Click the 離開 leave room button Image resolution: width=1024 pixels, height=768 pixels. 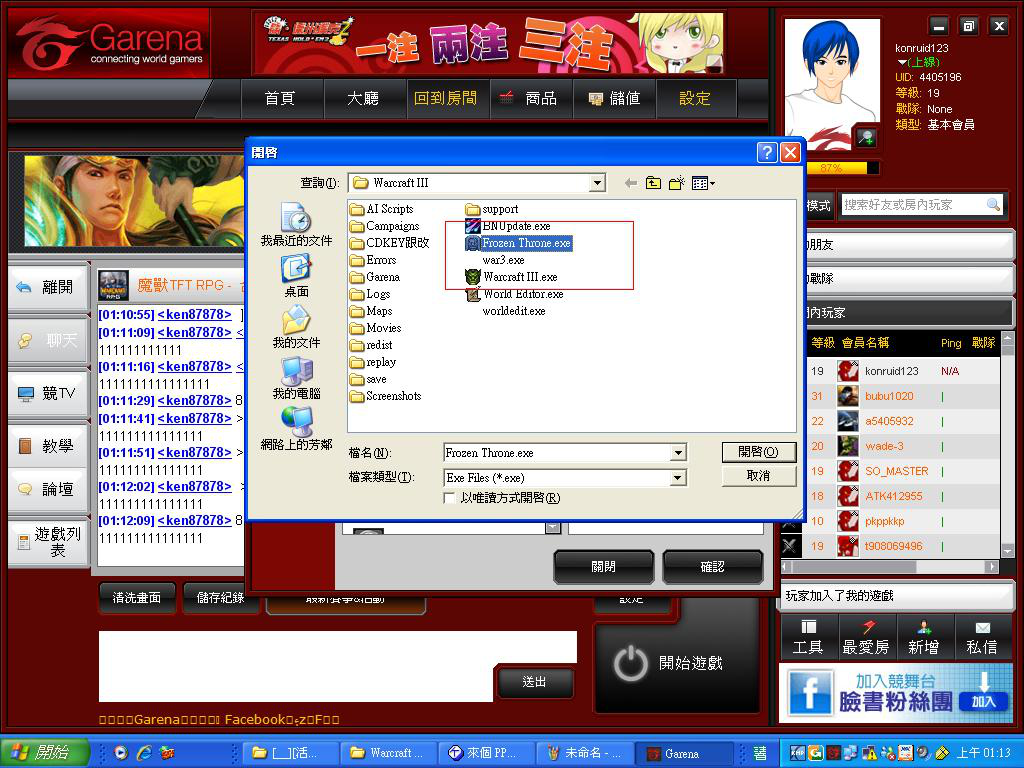pos(48,287)
